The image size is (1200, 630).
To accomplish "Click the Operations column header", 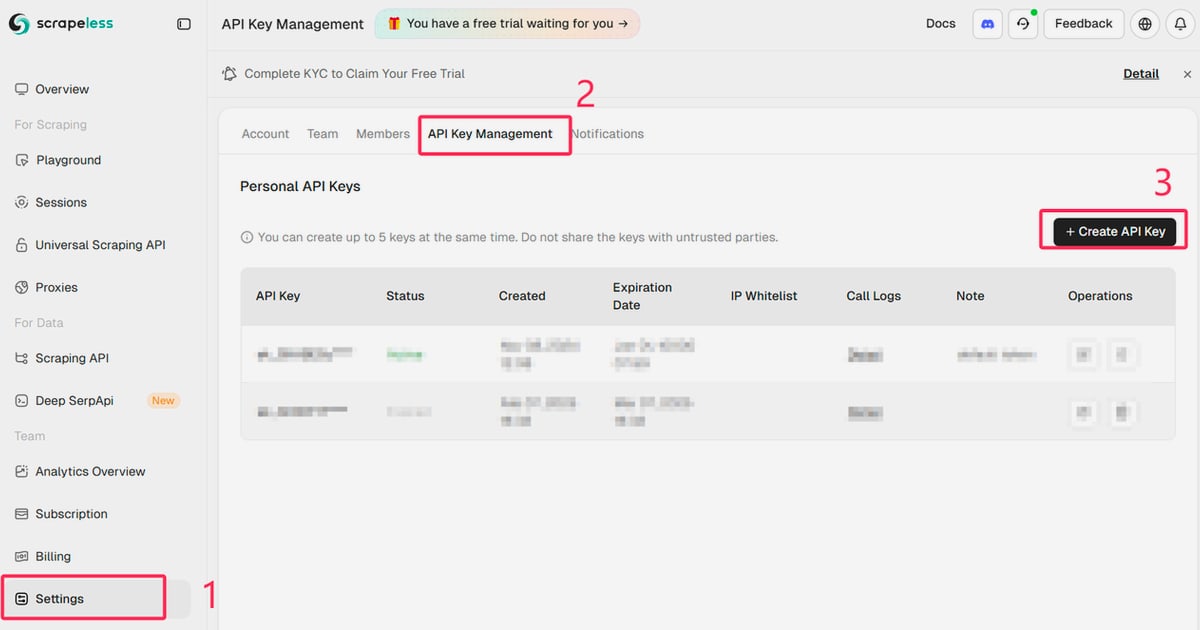I will coord(1100,296).
